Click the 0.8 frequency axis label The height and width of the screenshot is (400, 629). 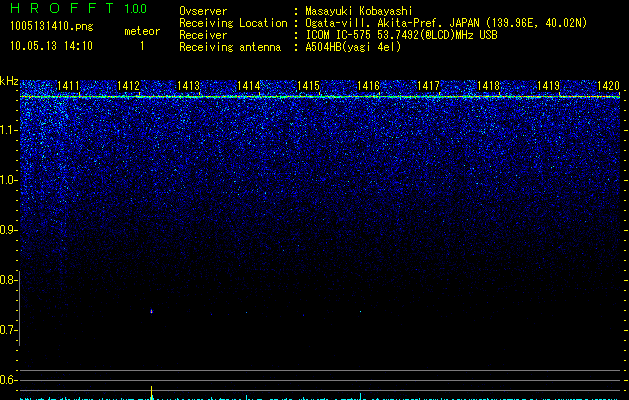pos(8,280)
